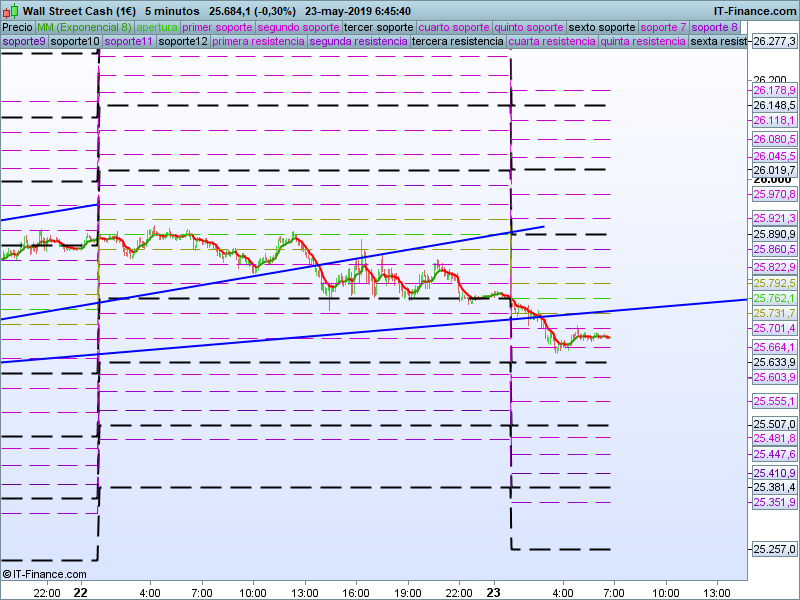The image size is (800, 600).
Task: Click the soporte11 legend label
Action: (129, 41)
